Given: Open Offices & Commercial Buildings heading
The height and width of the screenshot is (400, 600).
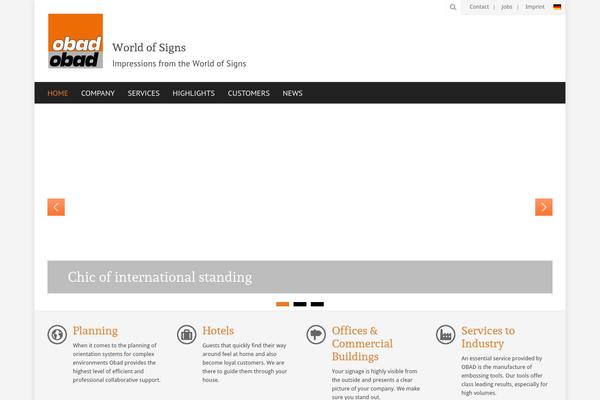Looking at the screenshot, I should pyautogui.click(x=362, y=343).
